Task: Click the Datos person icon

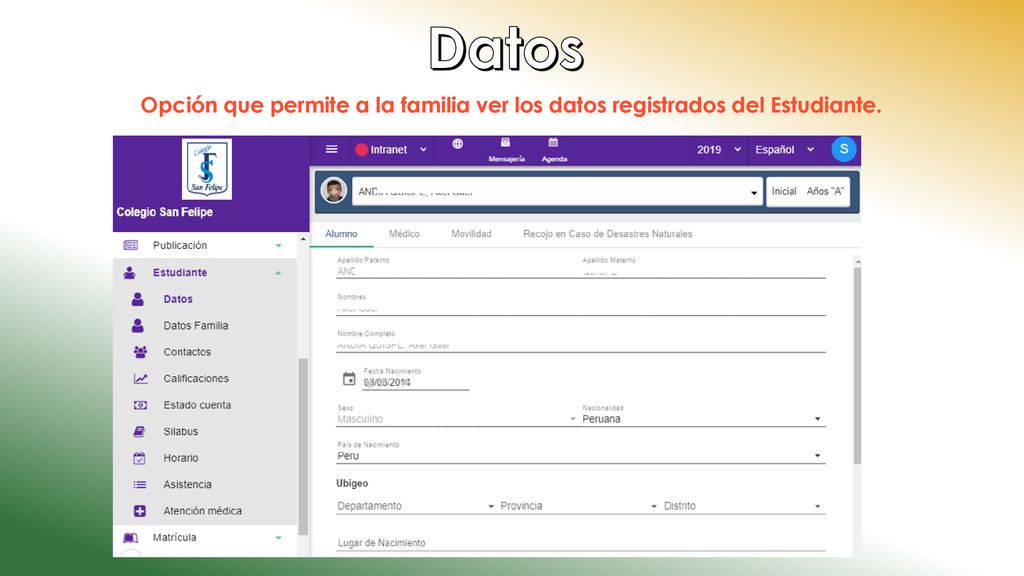Action: point(137,299)
